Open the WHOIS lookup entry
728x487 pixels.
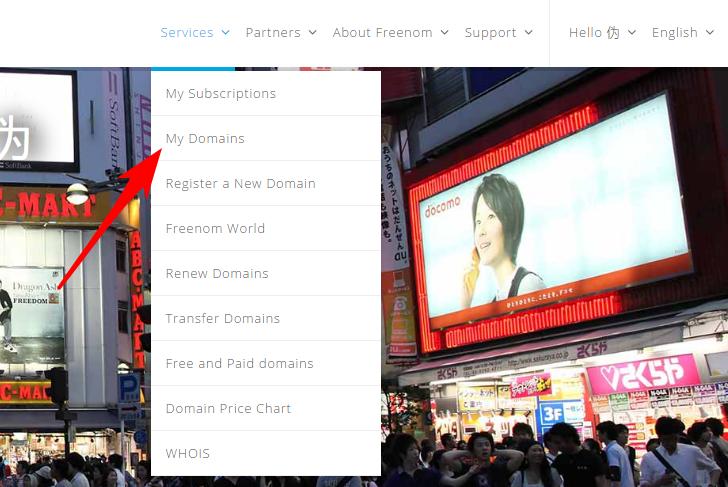tap(266, 453)
